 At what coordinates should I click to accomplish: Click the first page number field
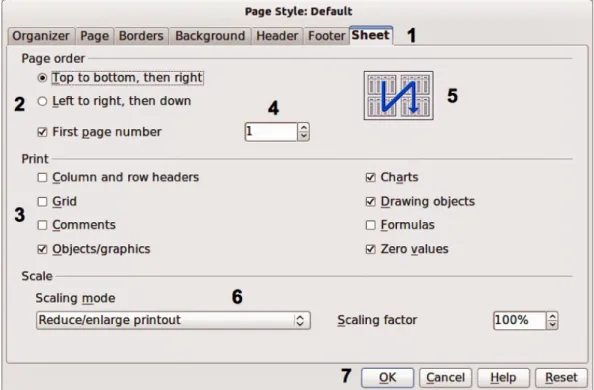pyautogui.click(x=271, y=132)
